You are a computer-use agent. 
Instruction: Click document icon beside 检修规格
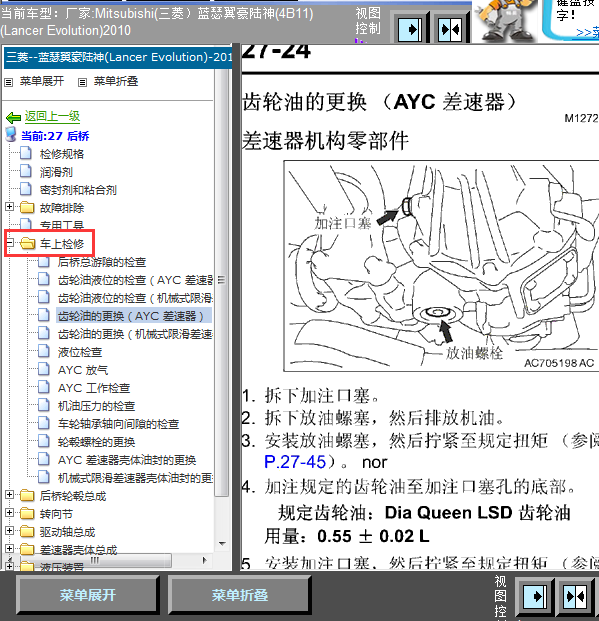tap(26, 153)
